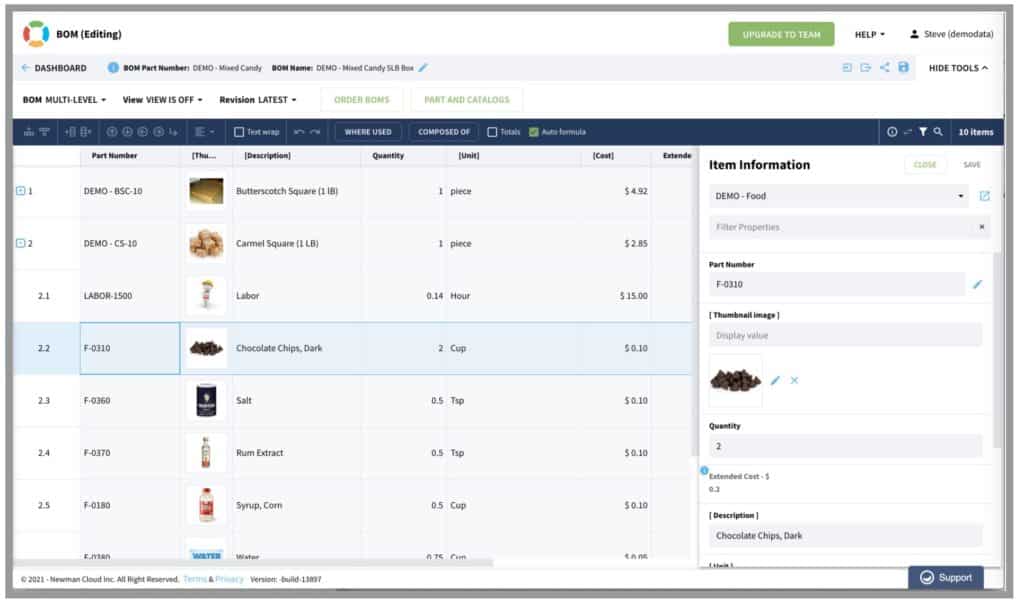This screenshot has height=608, width=1024.
Task: Click the Salt thumbnail image
Action: point(206,400)
